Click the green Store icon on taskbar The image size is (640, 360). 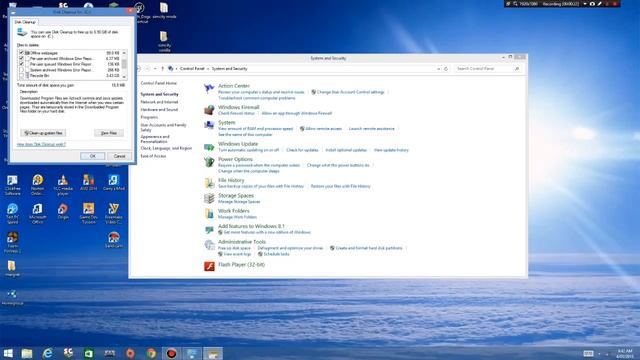89,353
